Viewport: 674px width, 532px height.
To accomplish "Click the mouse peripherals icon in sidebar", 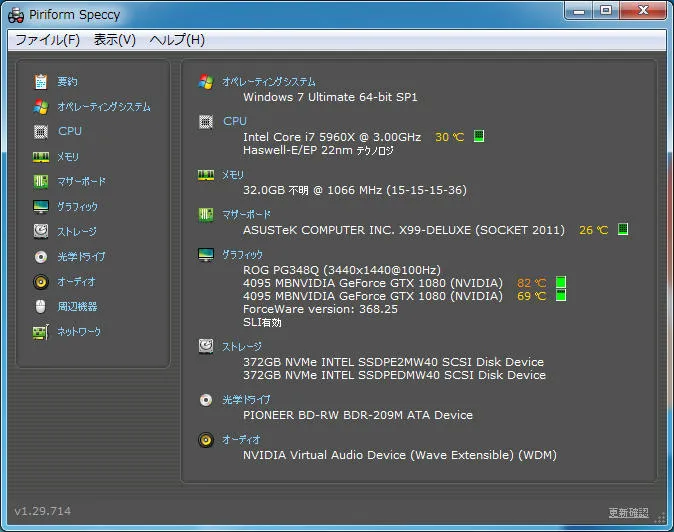I will pyautogui.click(x=40, y=306).
